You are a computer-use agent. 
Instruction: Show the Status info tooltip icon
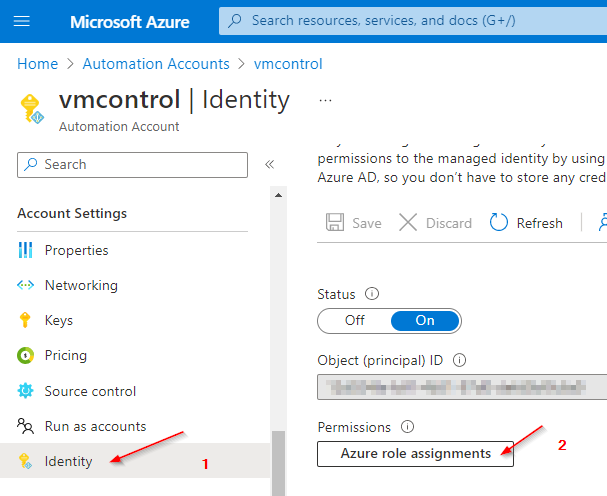[372, 294]
